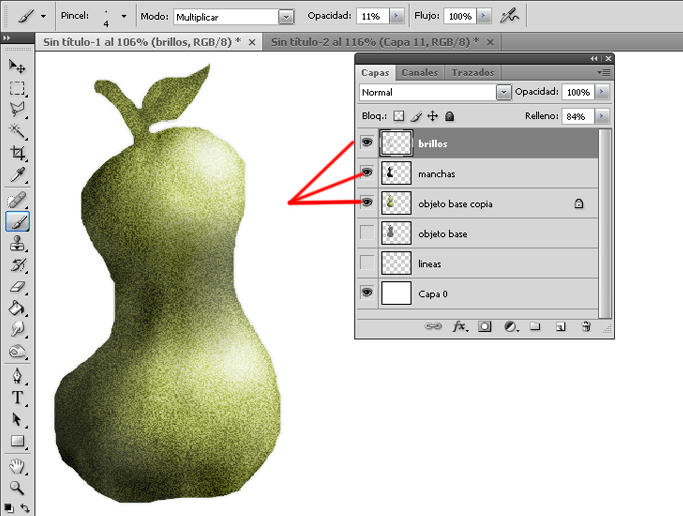Select the Clone Stamp tool

[17, 243]
